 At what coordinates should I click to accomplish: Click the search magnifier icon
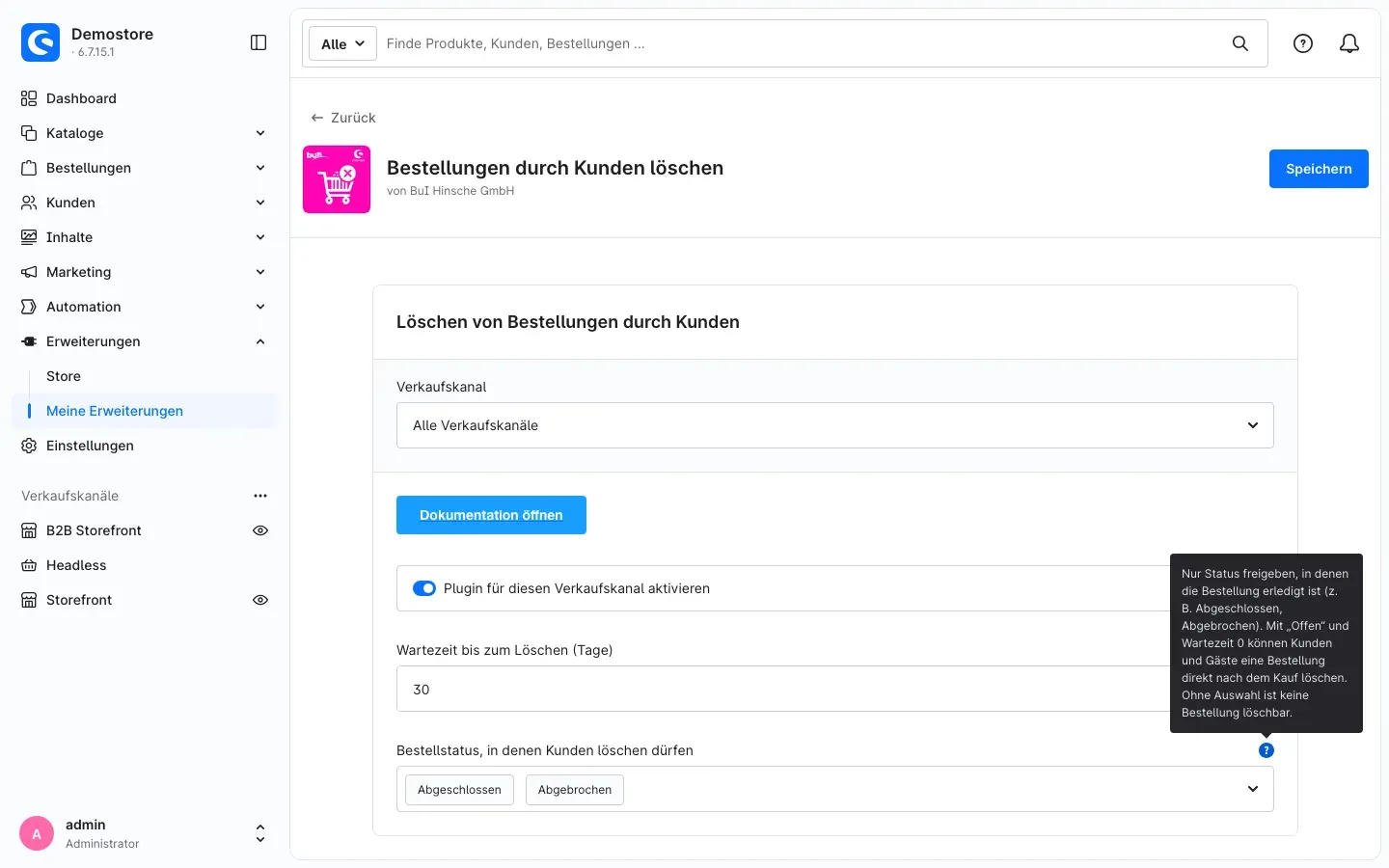pos(1240,43)
